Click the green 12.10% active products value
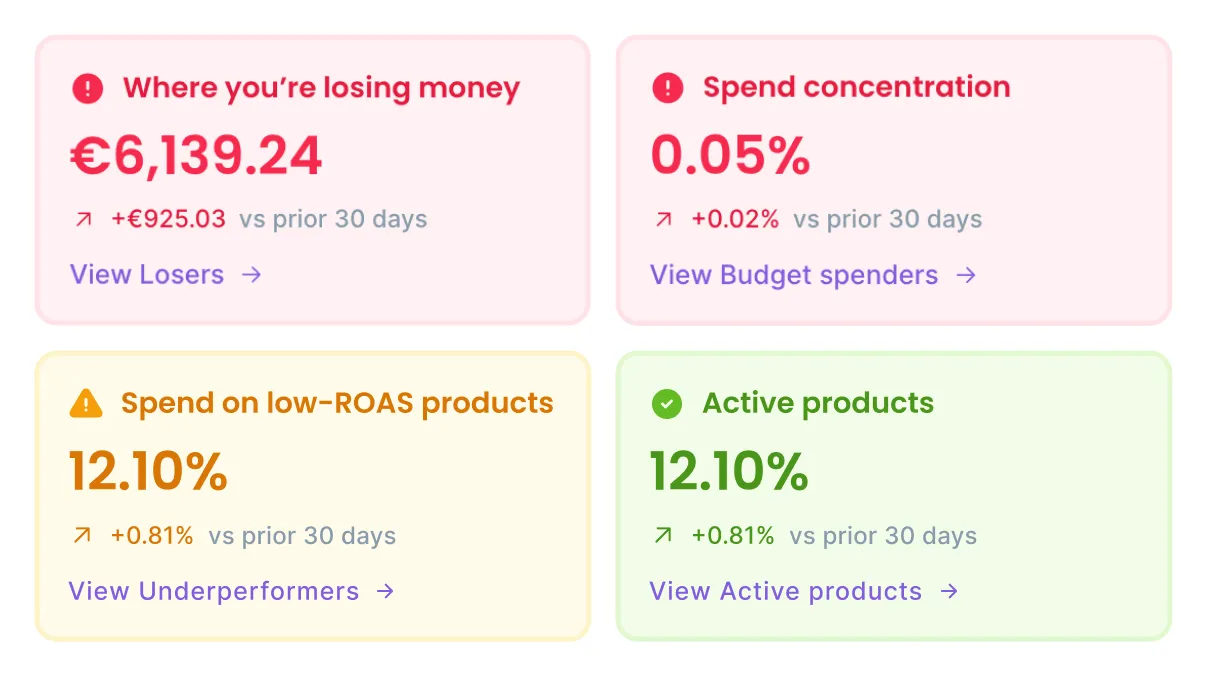This screenshot has width=1205, height=676. coord(729,472)
